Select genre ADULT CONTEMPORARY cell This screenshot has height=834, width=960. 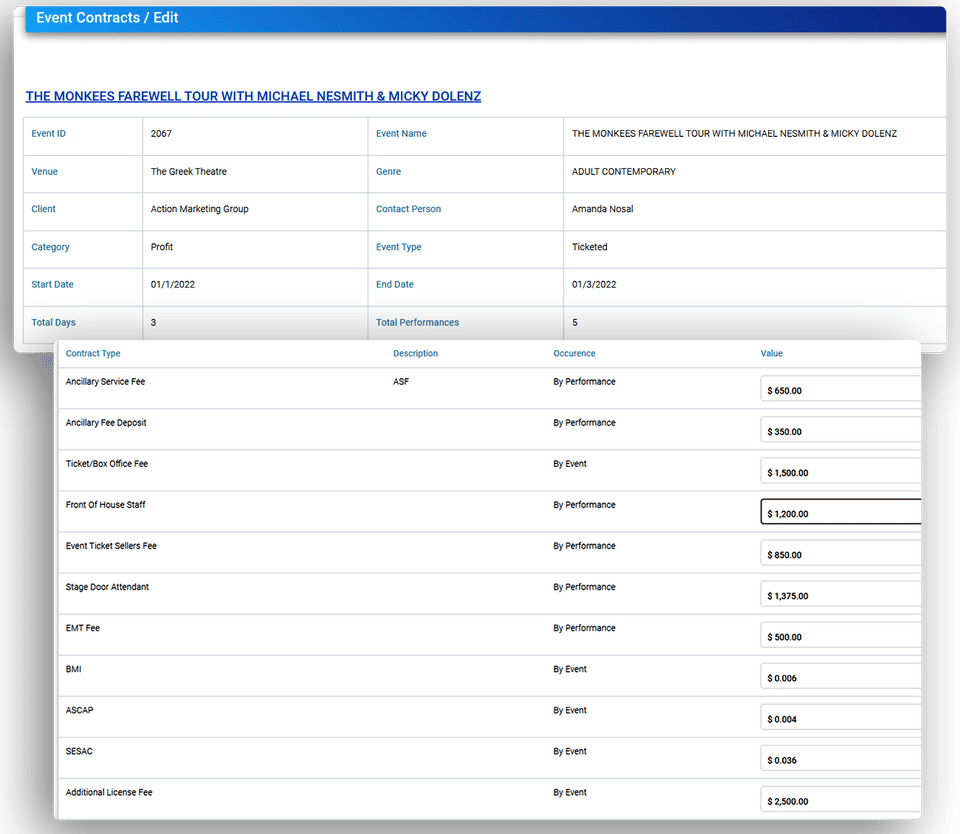[624, 171]
